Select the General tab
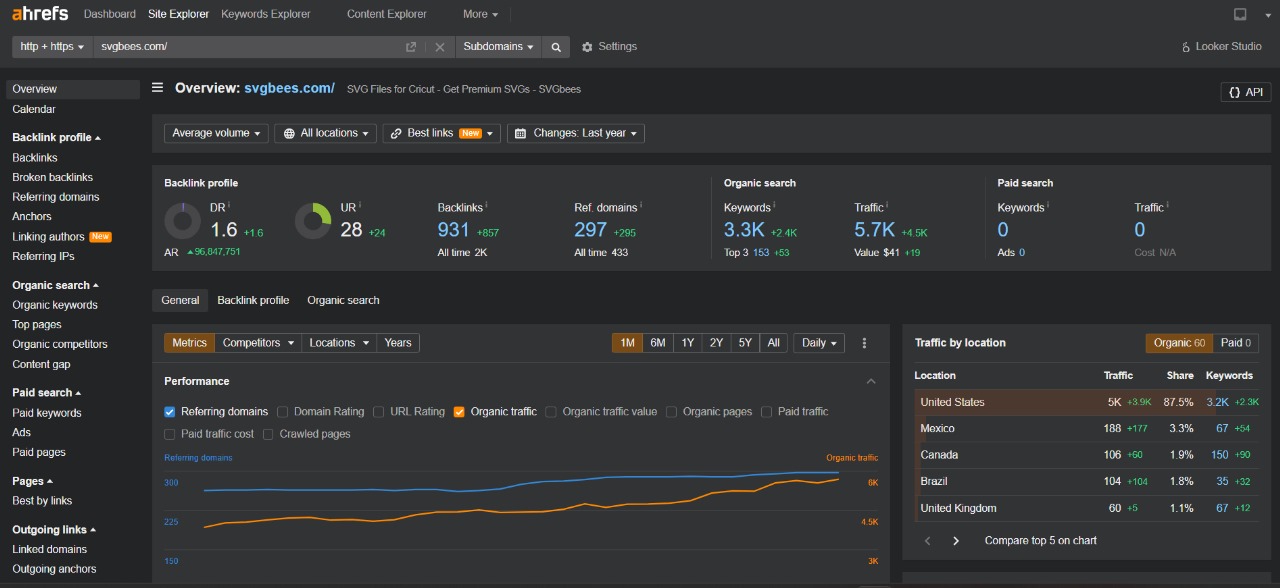Image resolution: width=1280 pixels, height=588 pixels. click(x=180, y=300)
